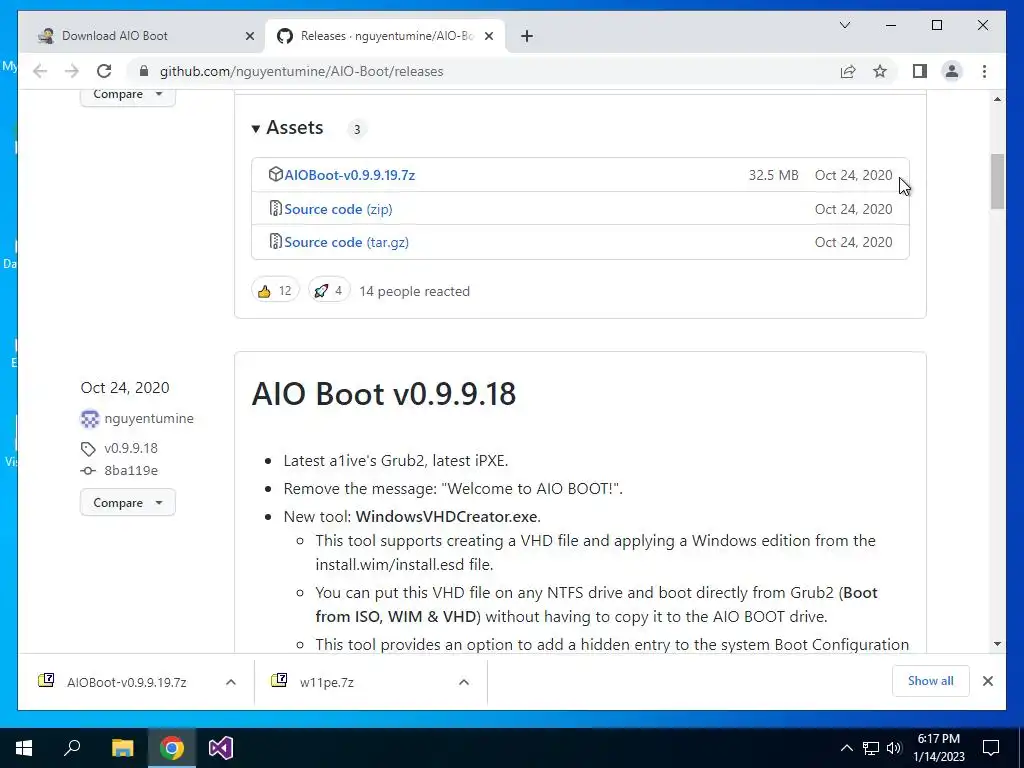Open the volume control tray icon
This screenshot has width=1024, height=768.
pos(894,748)
